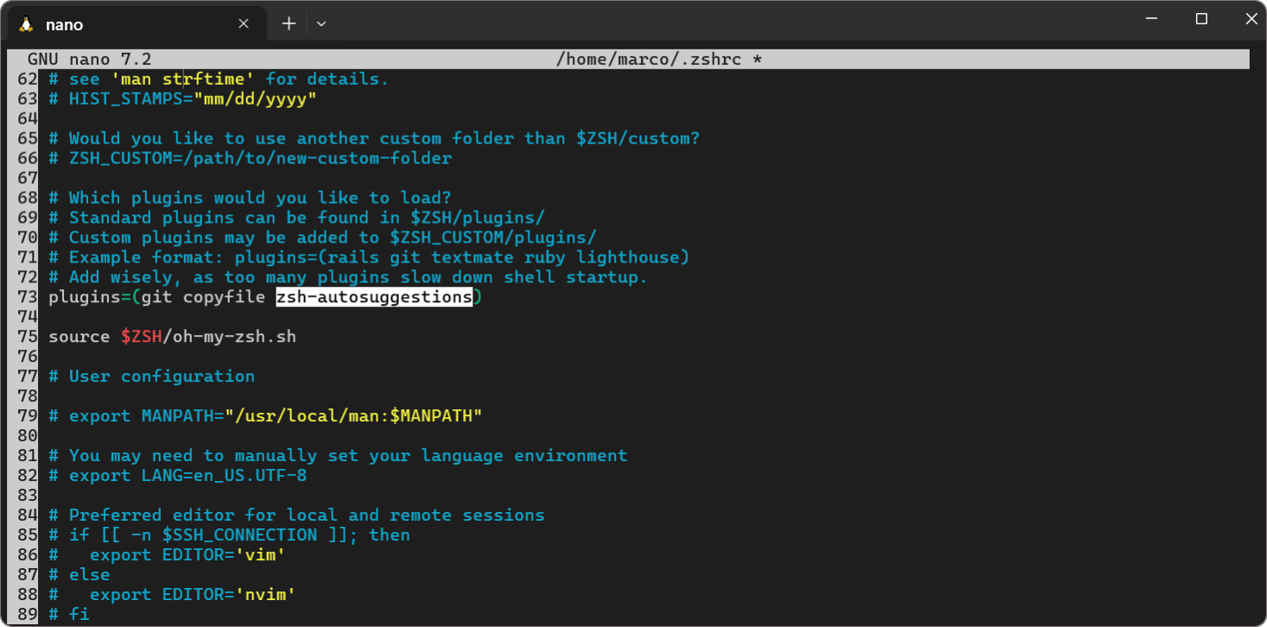Click the 'User configuration' comment line
Screen dimensions: 1267x627
(x=161, y=376)
